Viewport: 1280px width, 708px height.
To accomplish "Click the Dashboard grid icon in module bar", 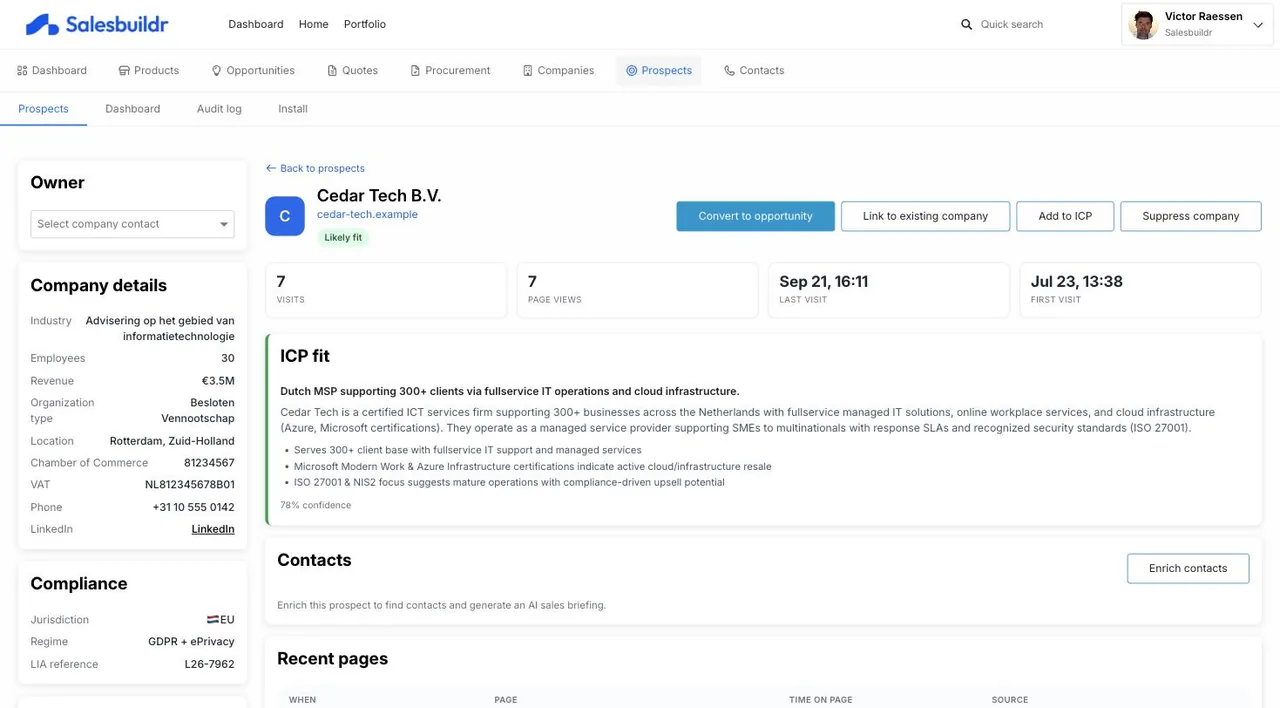I will coord(22,71).
